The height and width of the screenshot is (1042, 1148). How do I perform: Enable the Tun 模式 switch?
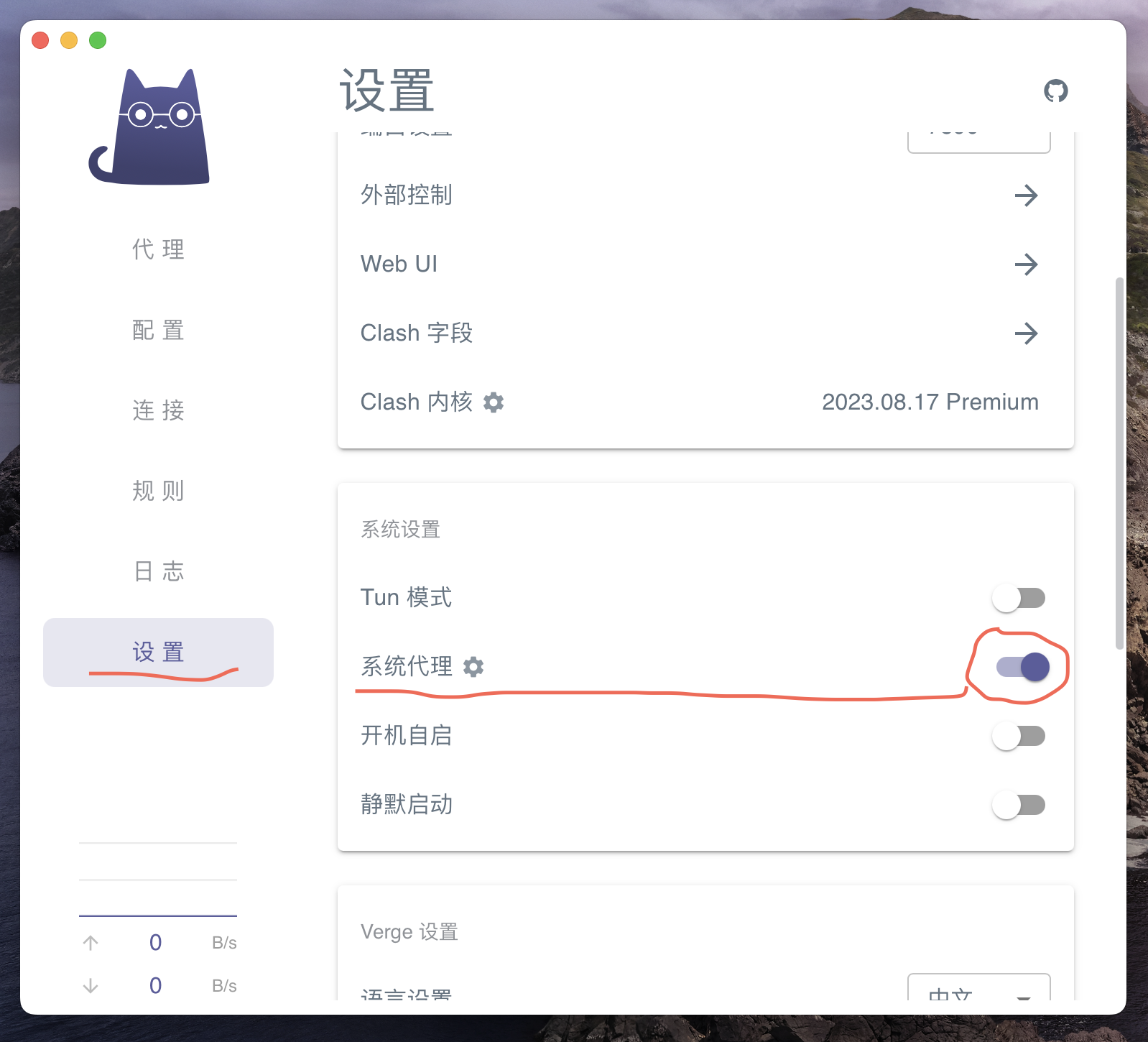(x=1019, y=598)
